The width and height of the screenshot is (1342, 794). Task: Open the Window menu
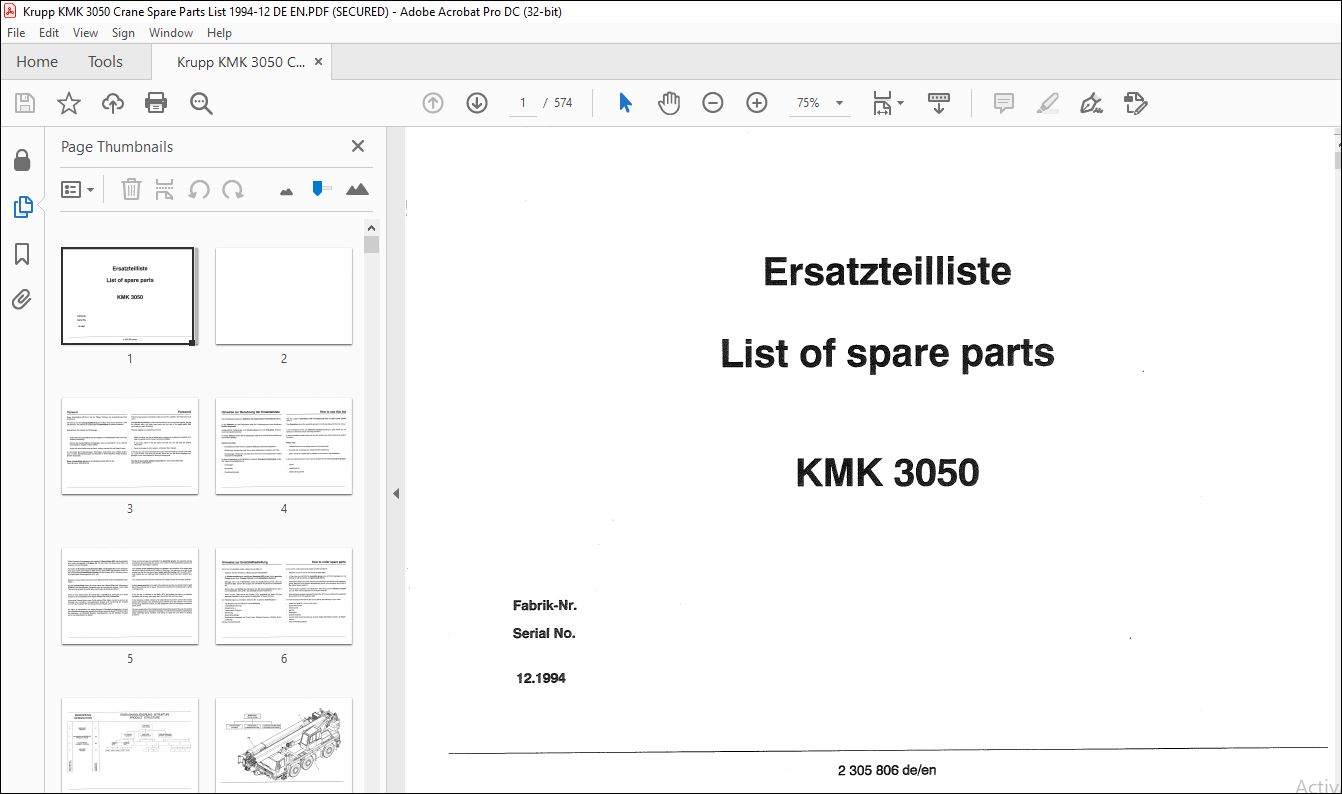click(x=171, y=33)
